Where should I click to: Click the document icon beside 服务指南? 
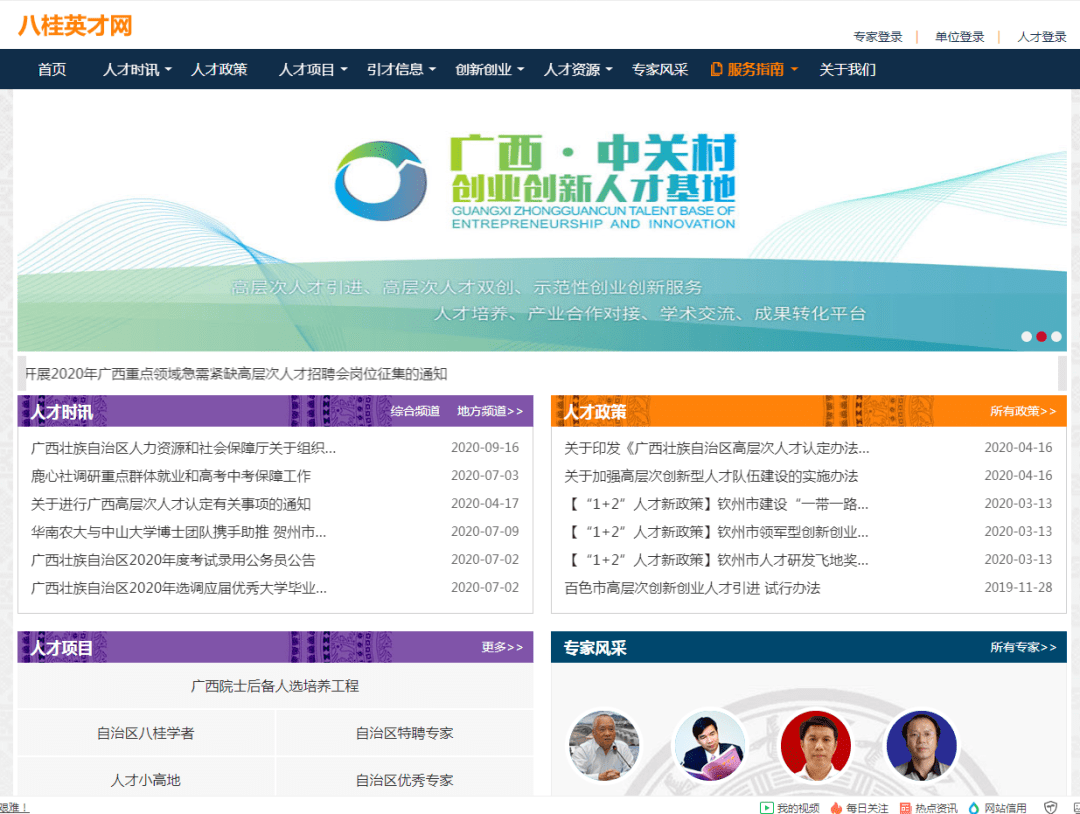[x=716, y=70]
